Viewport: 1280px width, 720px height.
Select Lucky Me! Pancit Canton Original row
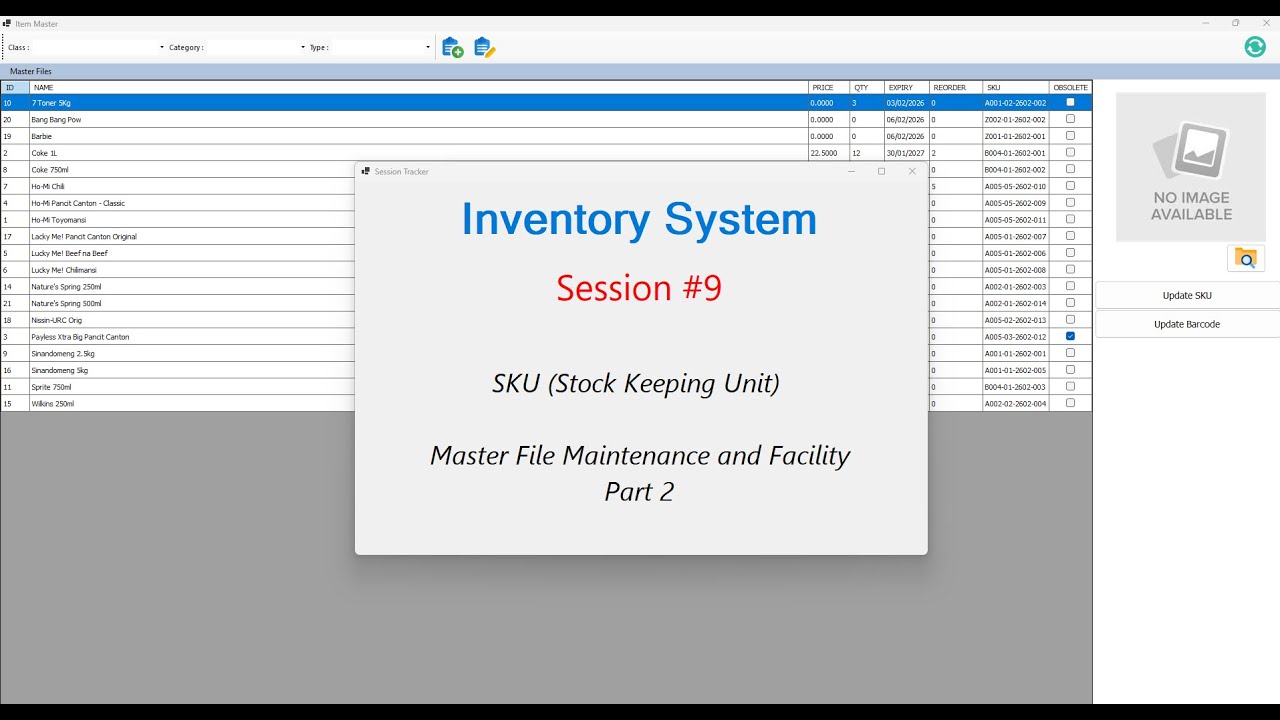[x=178, y=236]
